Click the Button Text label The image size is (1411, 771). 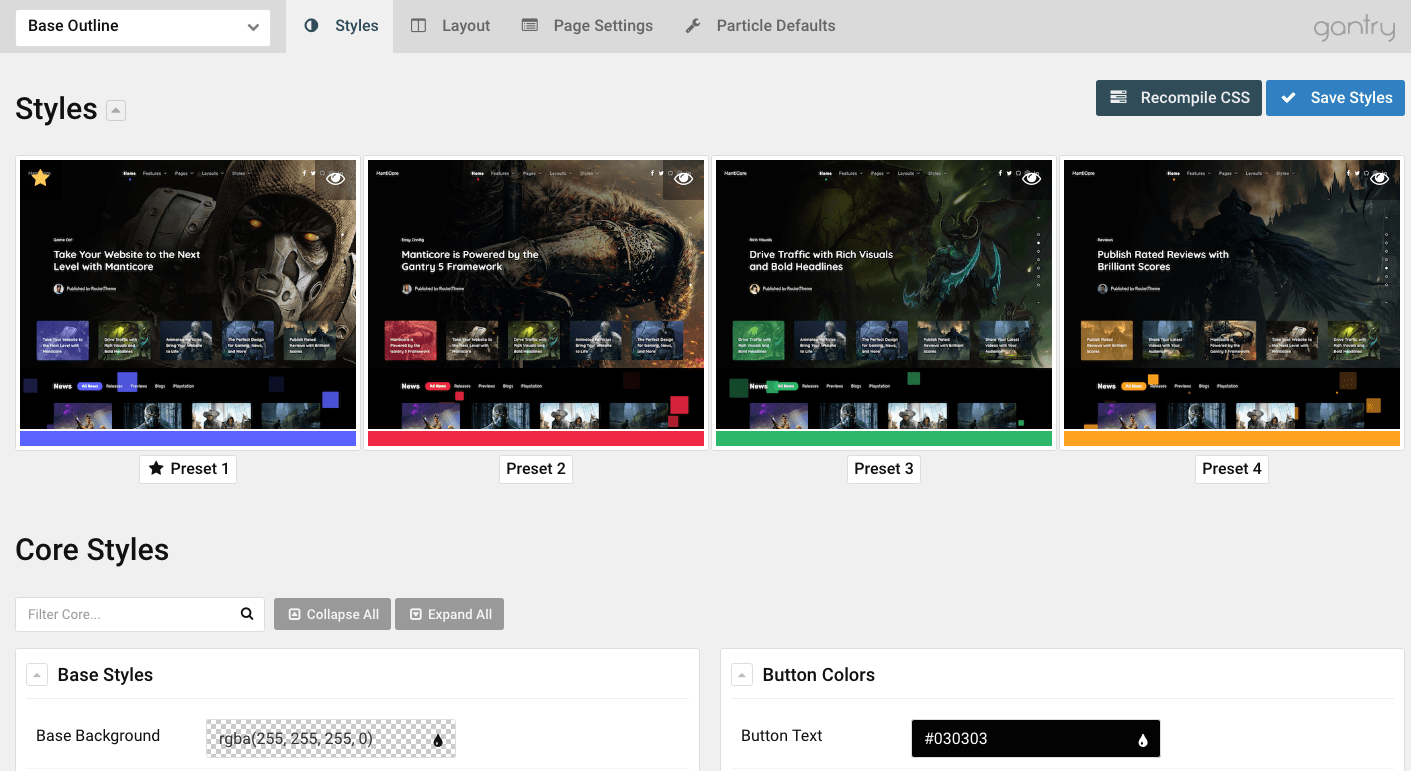[782, 736]
